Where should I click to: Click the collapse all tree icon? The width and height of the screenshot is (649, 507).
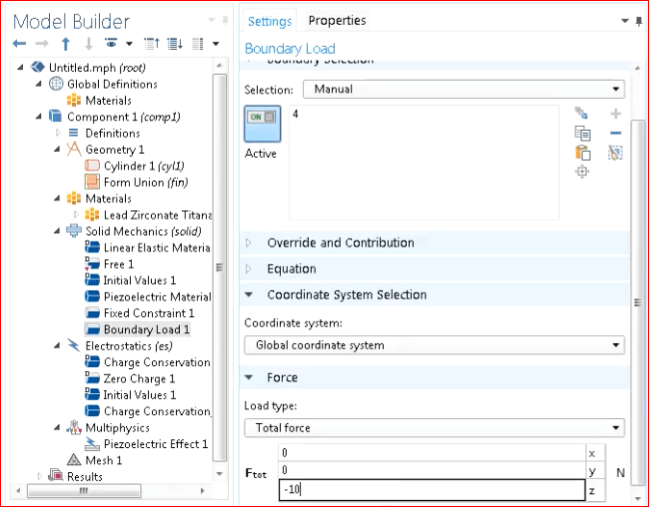click(x=151, y=43)
